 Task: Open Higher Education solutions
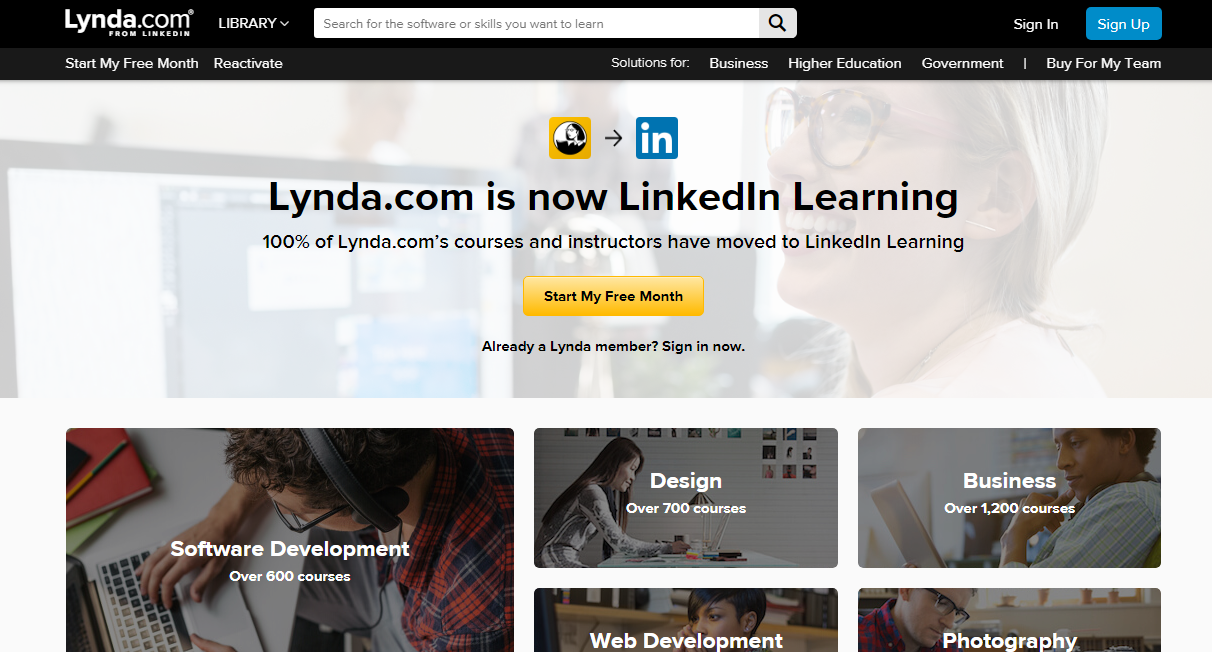coord(845,63)
